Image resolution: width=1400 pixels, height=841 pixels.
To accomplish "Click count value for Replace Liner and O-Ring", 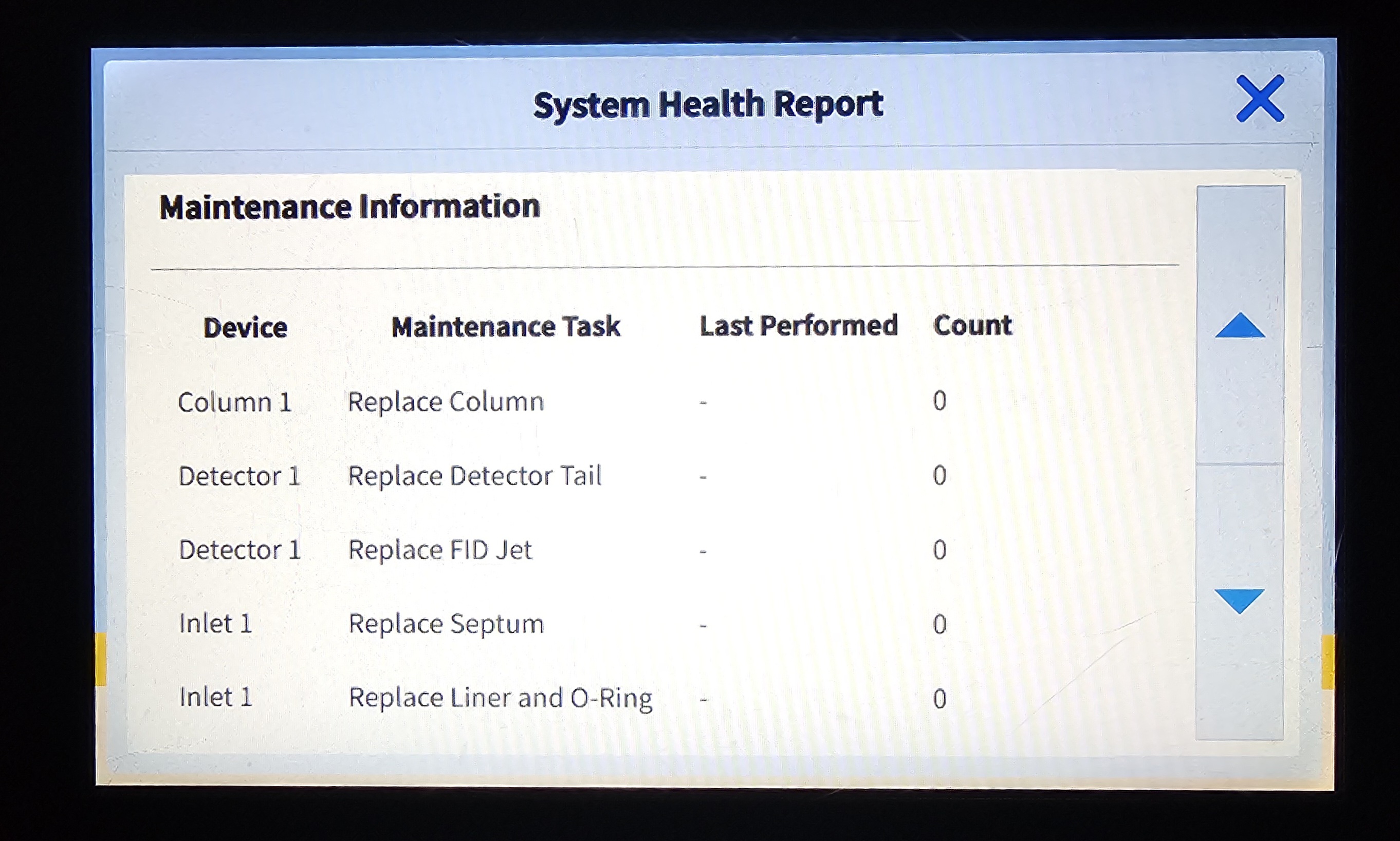I will (940, 699).
